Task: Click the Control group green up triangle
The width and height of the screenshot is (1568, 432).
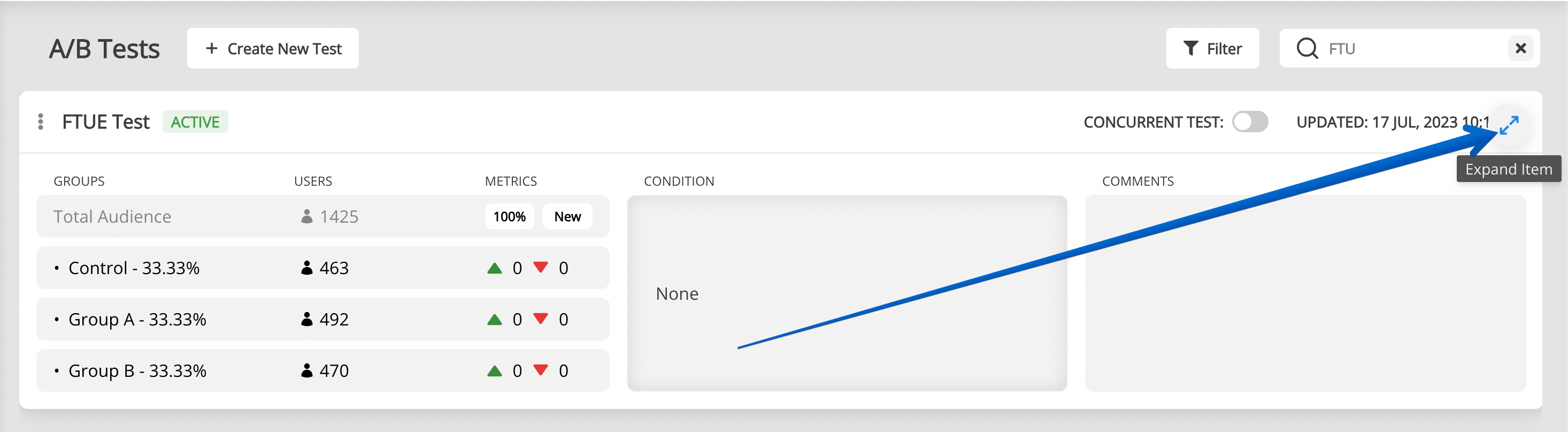Action: (x=494, y=268)
